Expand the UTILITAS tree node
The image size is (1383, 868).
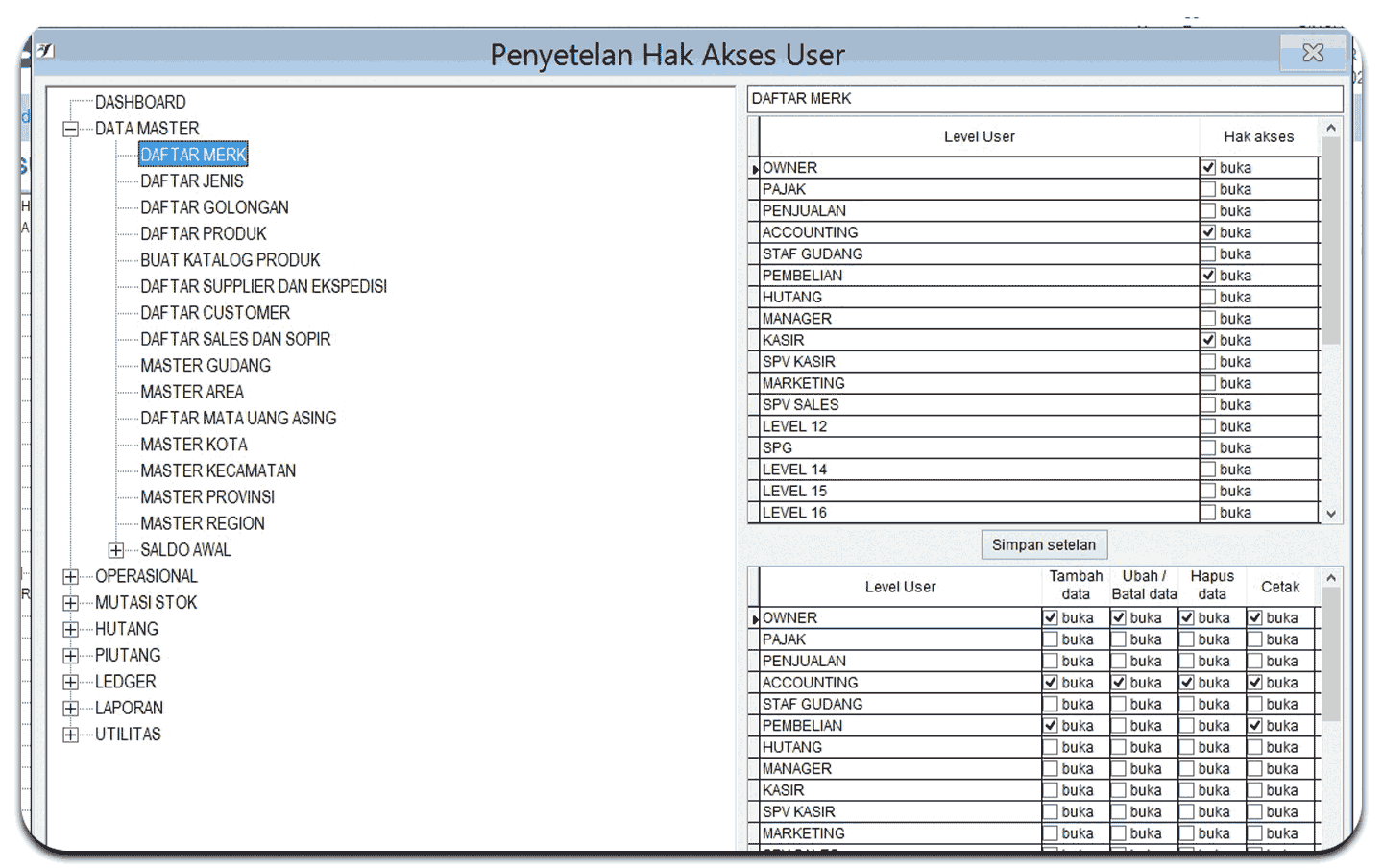point(70,735)
